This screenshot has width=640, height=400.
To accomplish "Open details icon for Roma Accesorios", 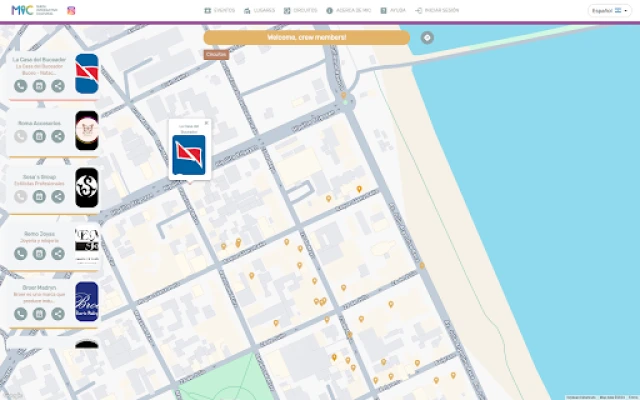I will click(x=39, y=136).
